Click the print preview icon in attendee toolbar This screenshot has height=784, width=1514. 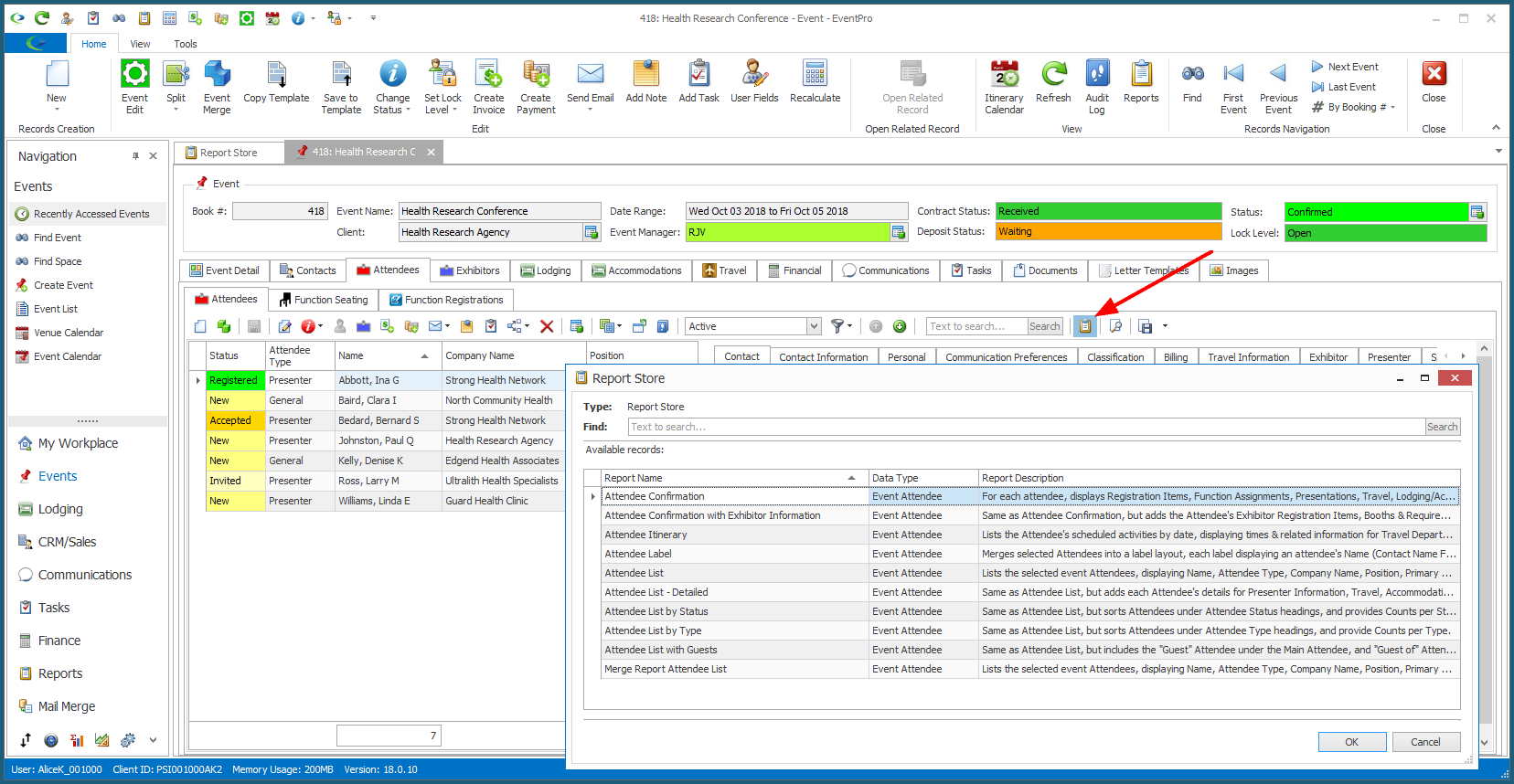click(x=1115, y=326)
